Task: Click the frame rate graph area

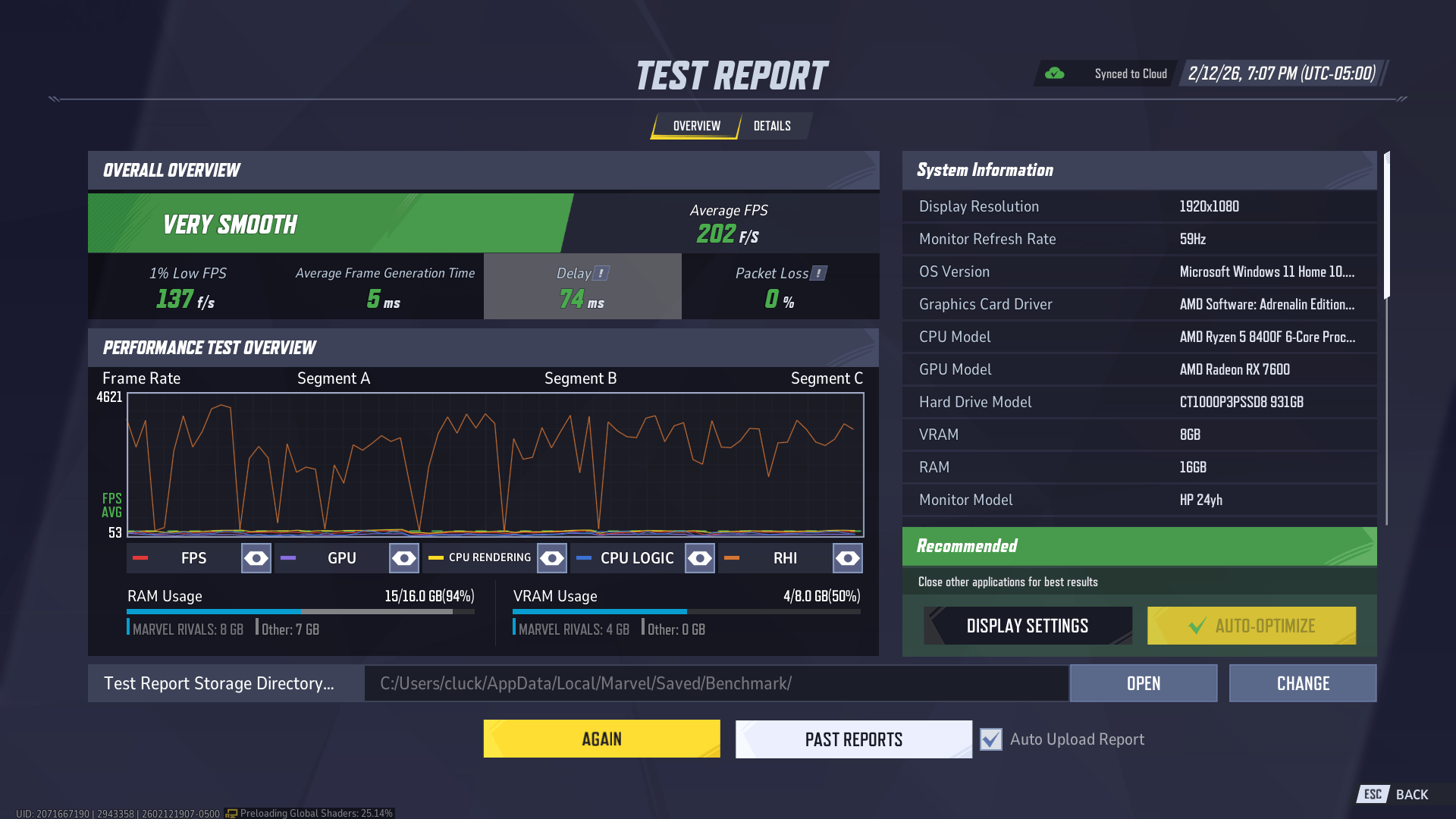Action: (x=495, y=464)
